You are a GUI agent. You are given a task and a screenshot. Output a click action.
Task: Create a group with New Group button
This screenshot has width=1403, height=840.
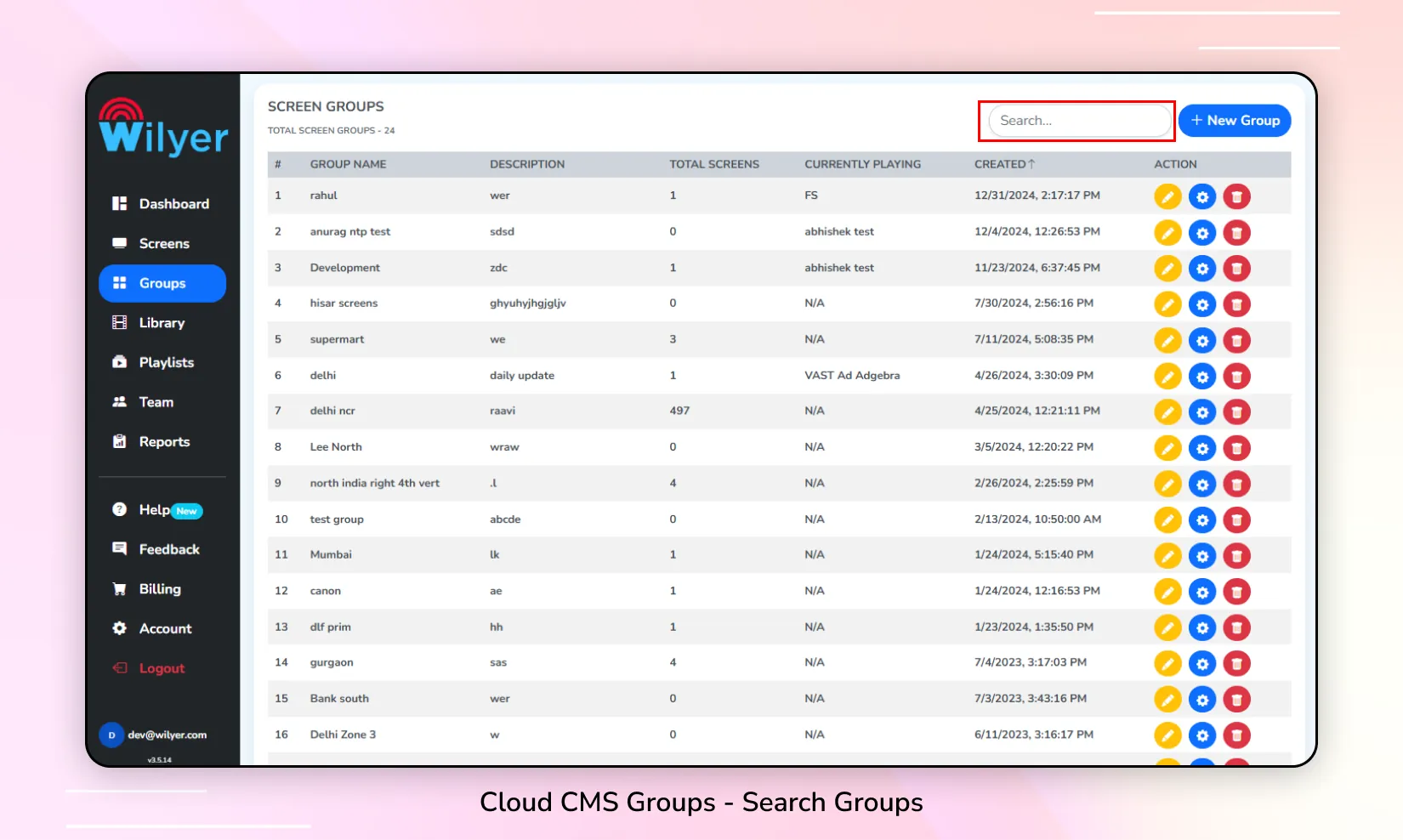tap(1235, 121)
